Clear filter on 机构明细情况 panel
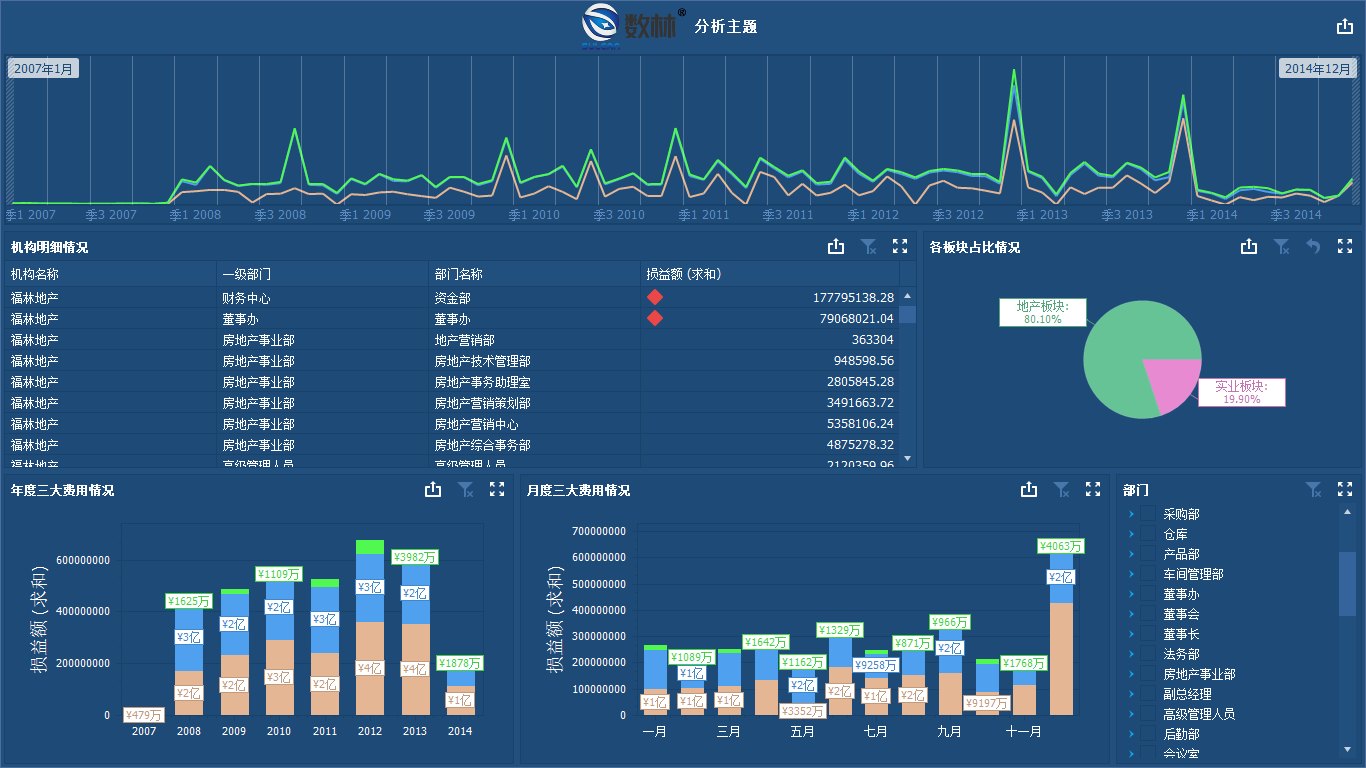The height and width of the screenshot is (768, 1366). (868, 246)
